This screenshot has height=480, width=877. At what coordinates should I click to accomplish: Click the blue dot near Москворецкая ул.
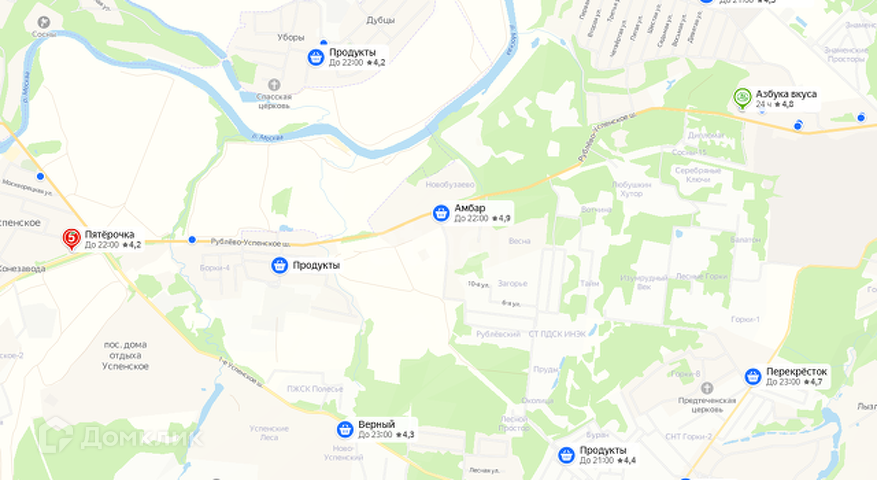[x=40, y=176]
